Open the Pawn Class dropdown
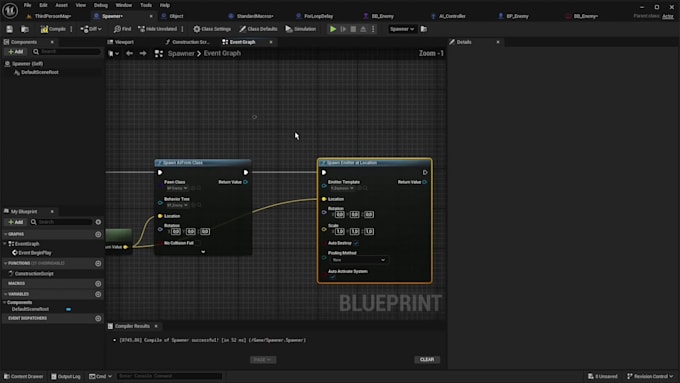The width and height of the screenshot is (680, 383). 177,188
